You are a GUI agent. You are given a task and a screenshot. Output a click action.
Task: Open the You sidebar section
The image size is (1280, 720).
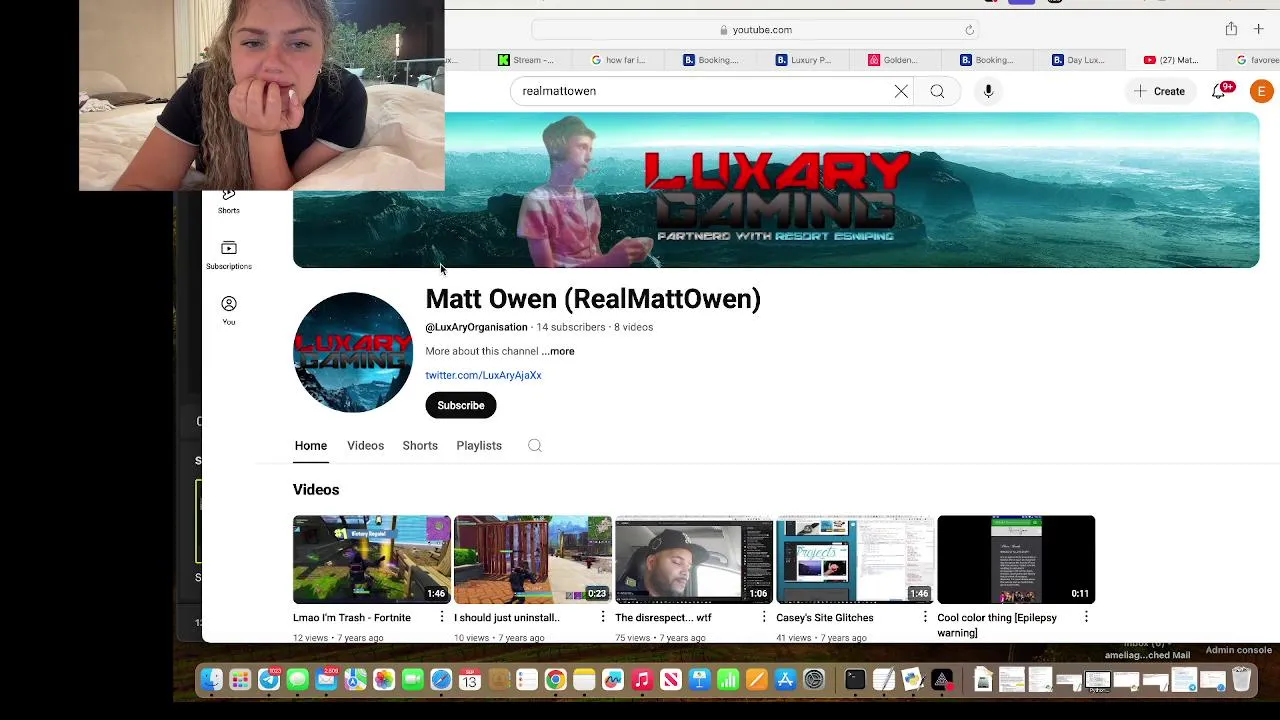coord(229,310)
